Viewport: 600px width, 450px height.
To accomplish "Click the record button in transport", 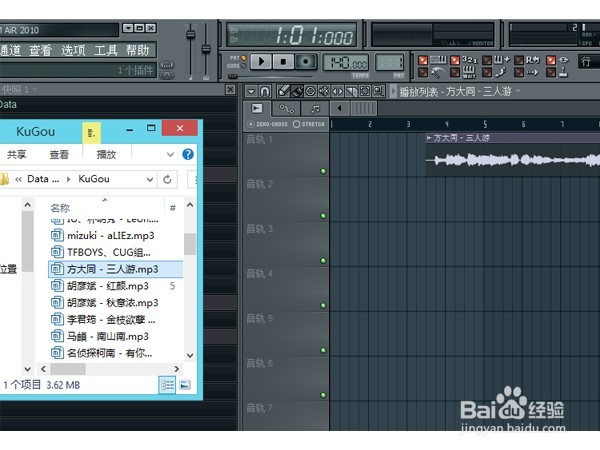I will point(306,61).
